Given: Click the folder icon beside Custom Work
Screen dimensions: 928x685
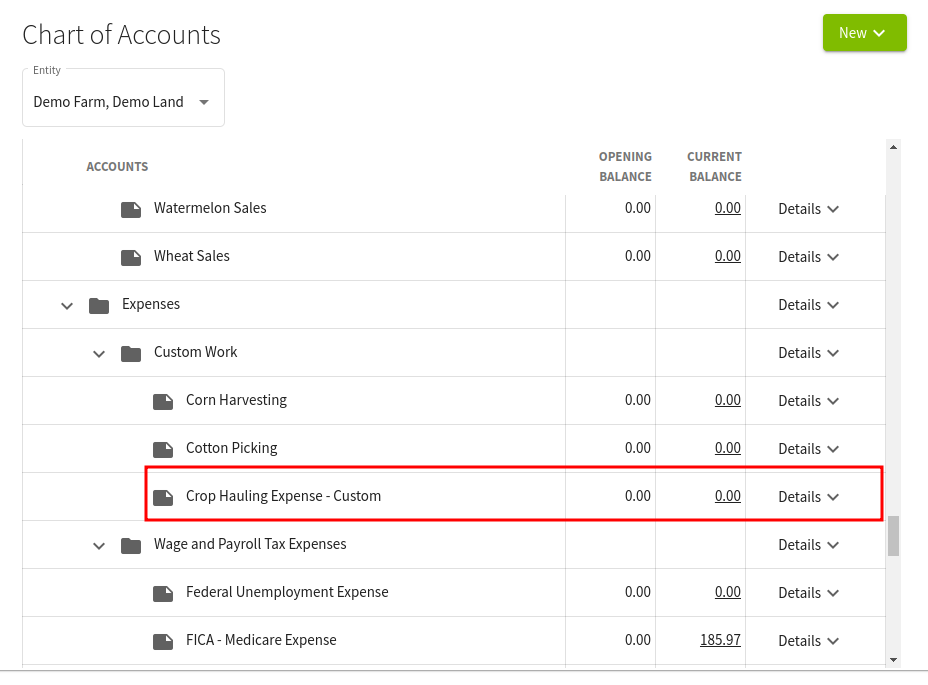Looking at the screenshot, I should [x=131, y=352].
